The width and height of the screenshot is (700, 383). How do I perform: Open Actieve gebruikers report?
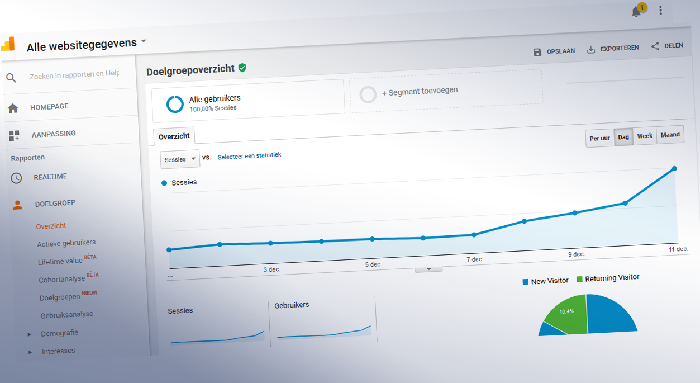coord(67,243)
